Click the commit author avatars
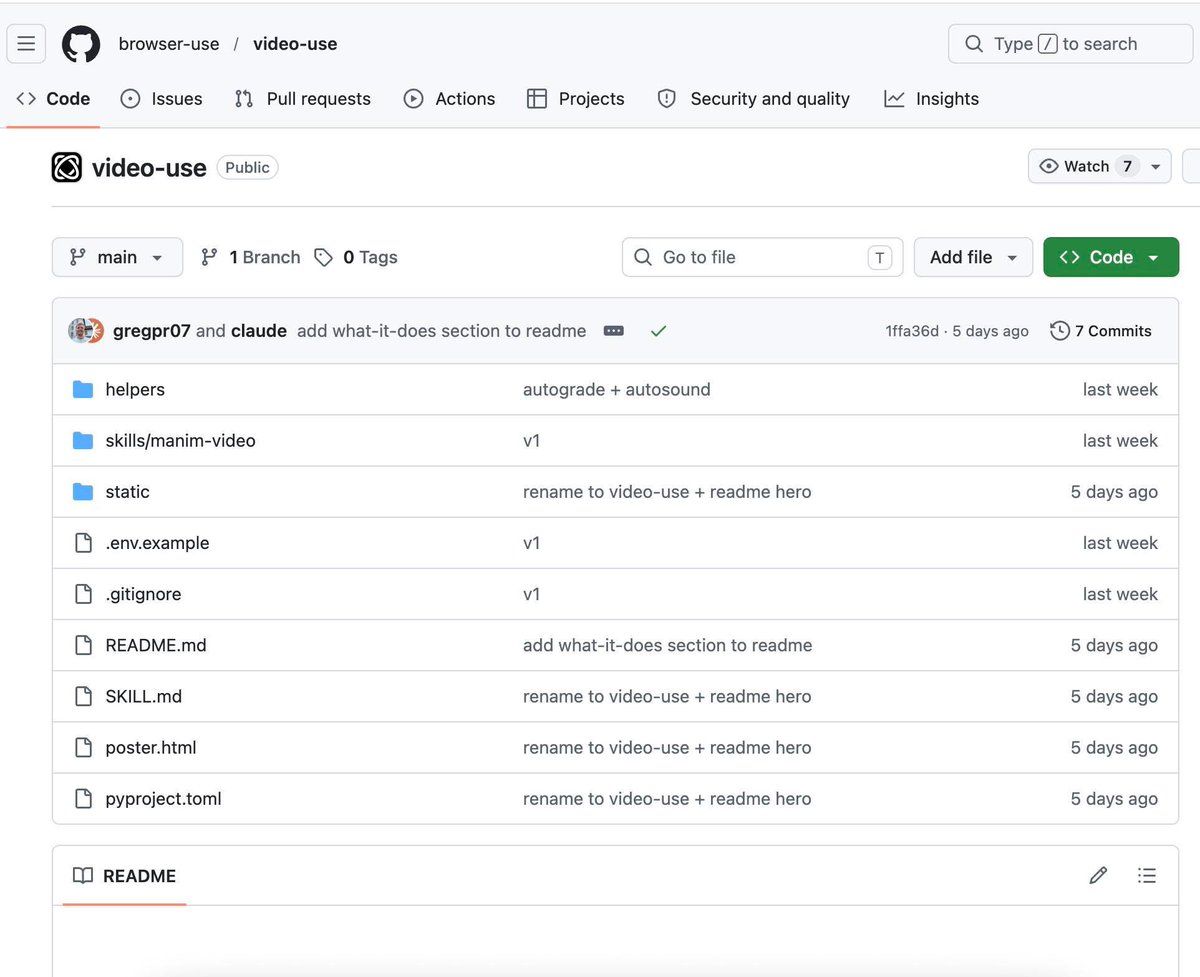Viewport: 1200px width, 977px height. (x=86, y=331)
